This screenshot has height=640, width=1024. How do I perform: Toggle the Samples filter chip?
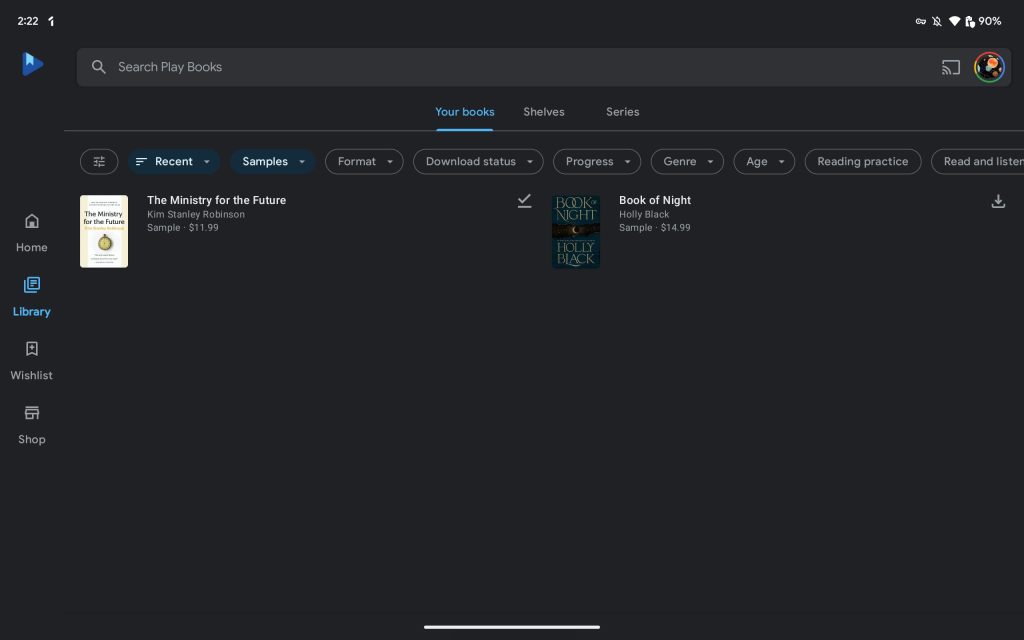point(272,161)
